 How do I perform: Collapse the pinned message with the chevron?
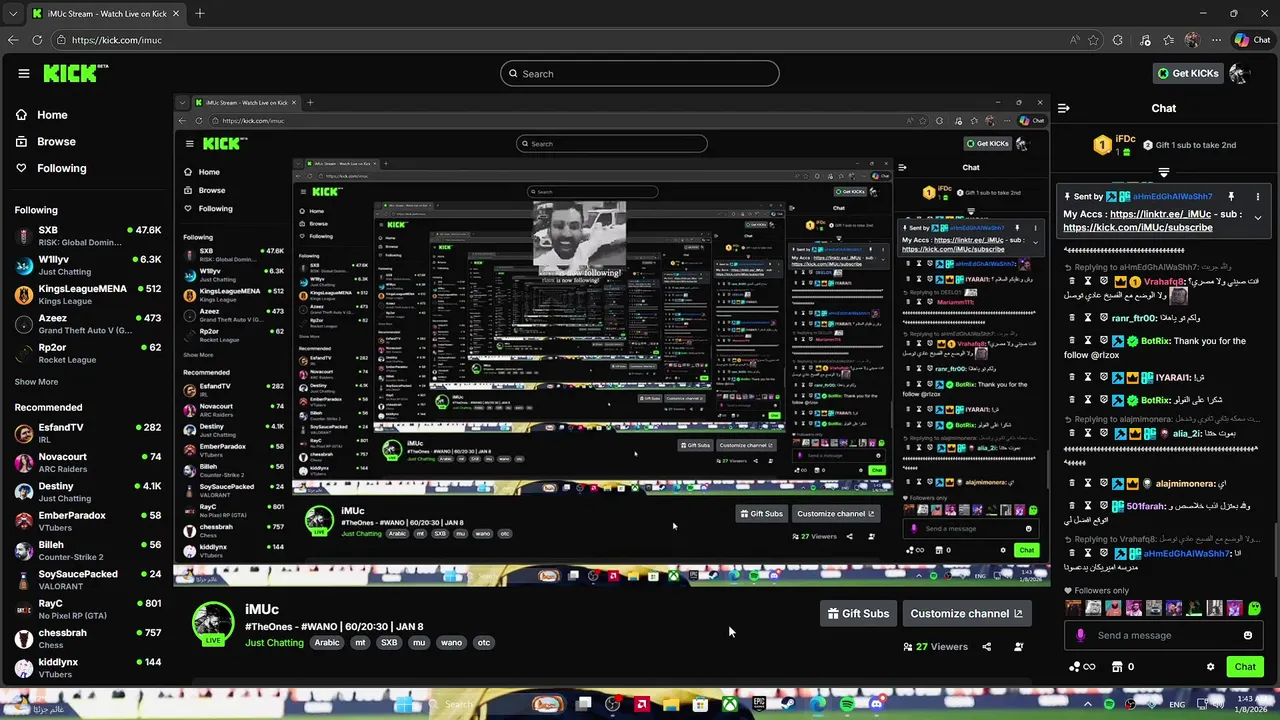tap(1258, 218)
